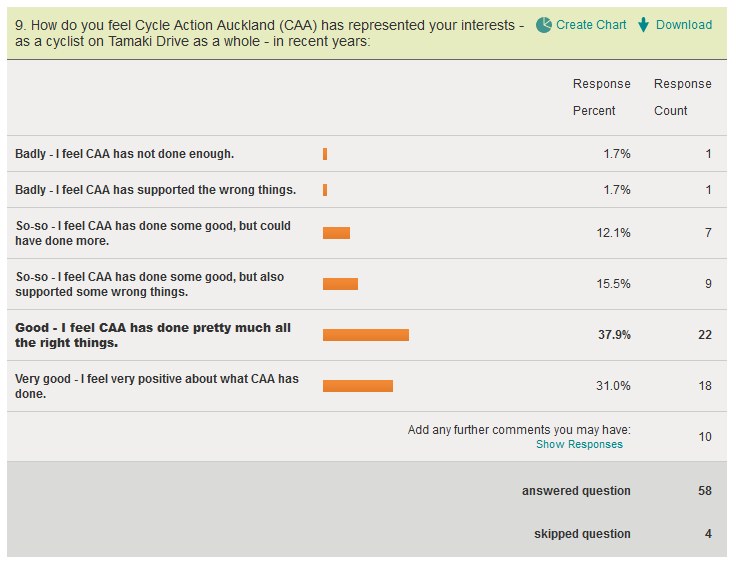Click the 37.9% orange bar

pos(366,335)
